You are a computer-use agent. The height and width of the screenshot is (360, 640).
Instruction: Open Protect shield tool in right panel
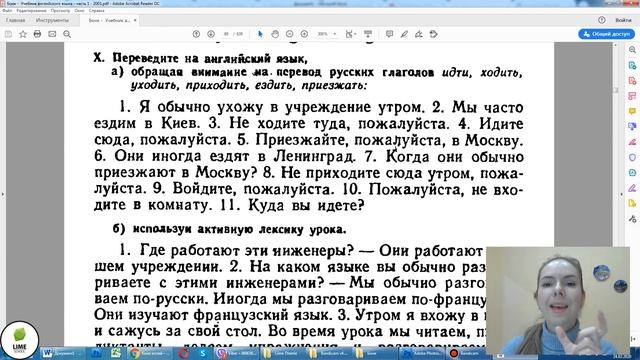coord(632,158)
